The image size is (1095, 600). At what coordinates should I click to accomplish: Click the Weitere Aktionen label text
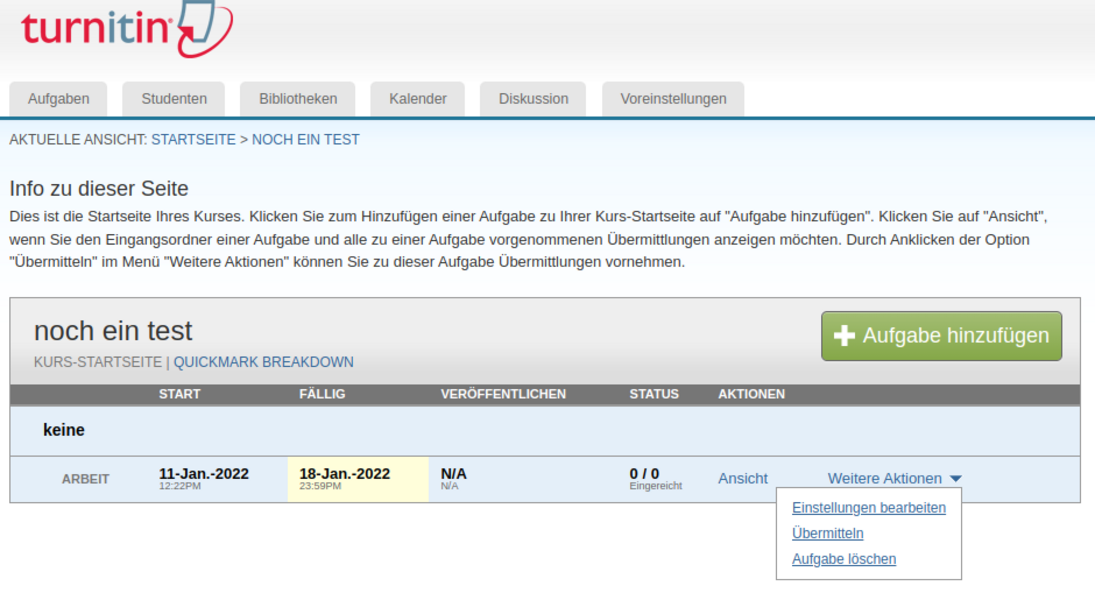(x=884, y=479)
